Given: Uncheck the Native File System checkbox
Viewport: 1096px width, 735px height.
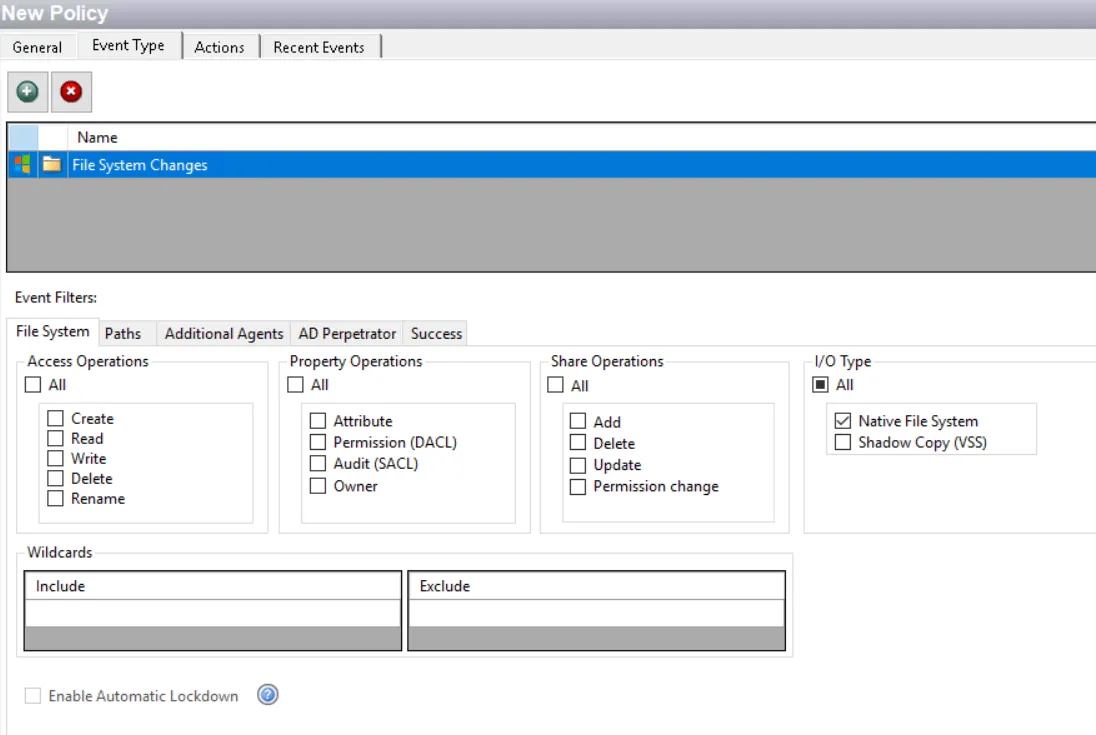Looking at the screenshot, I should (843, 421).
